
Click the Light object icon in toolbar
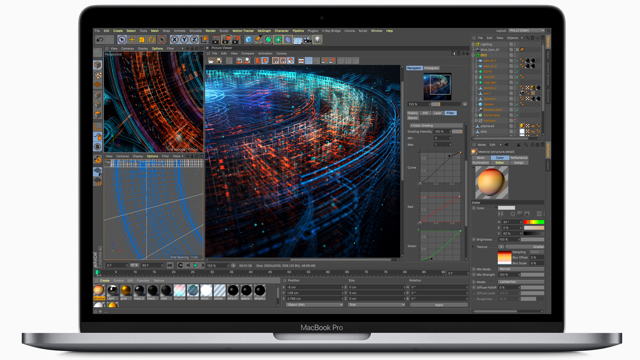pos(317,40)
